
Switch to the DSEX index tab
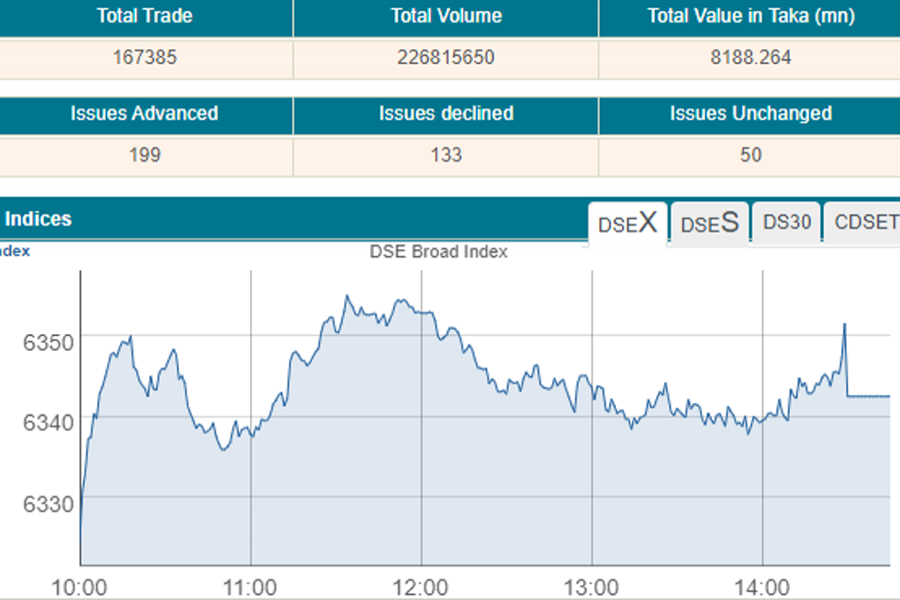coord(627,223)
